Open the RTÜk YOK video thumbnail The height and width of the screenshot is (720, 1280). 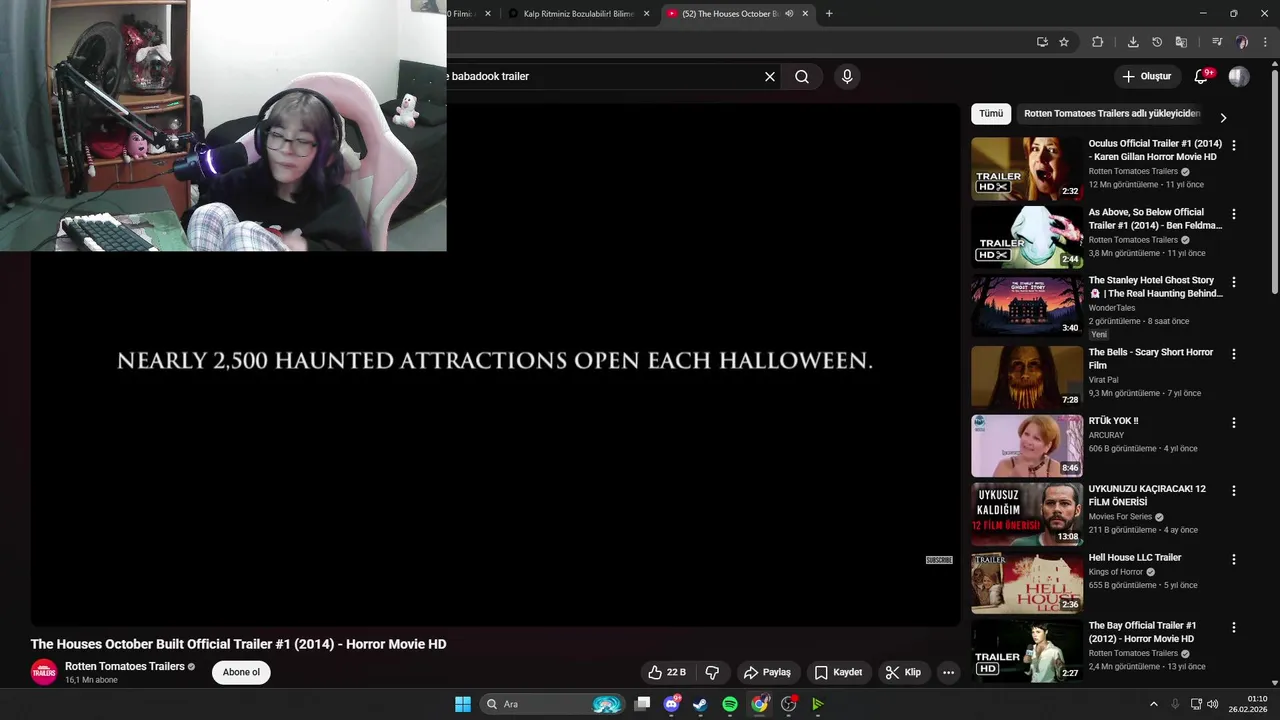pyautogui.click(x=1027, y=446)
